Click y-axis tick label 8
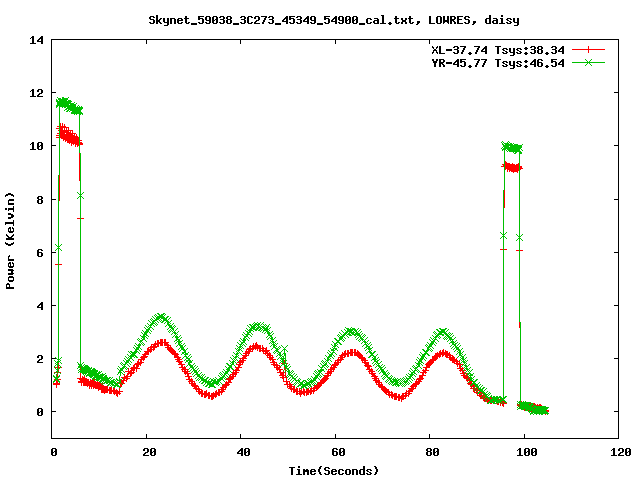Image resolution: width=640 pixels, height=480 pixels. 40,200
